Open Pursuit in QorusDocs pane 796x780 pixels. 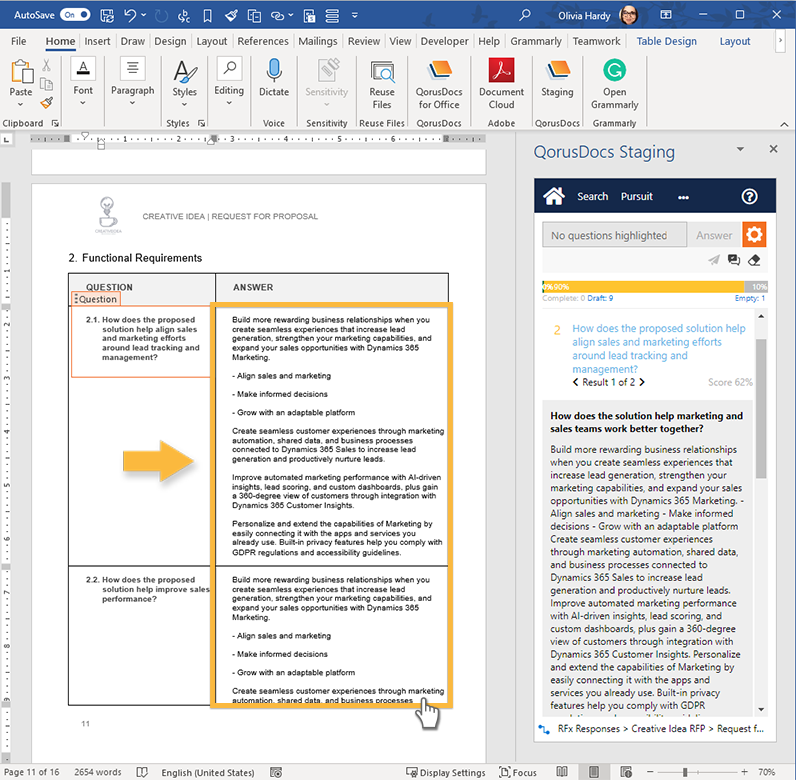tap(637, 197)
